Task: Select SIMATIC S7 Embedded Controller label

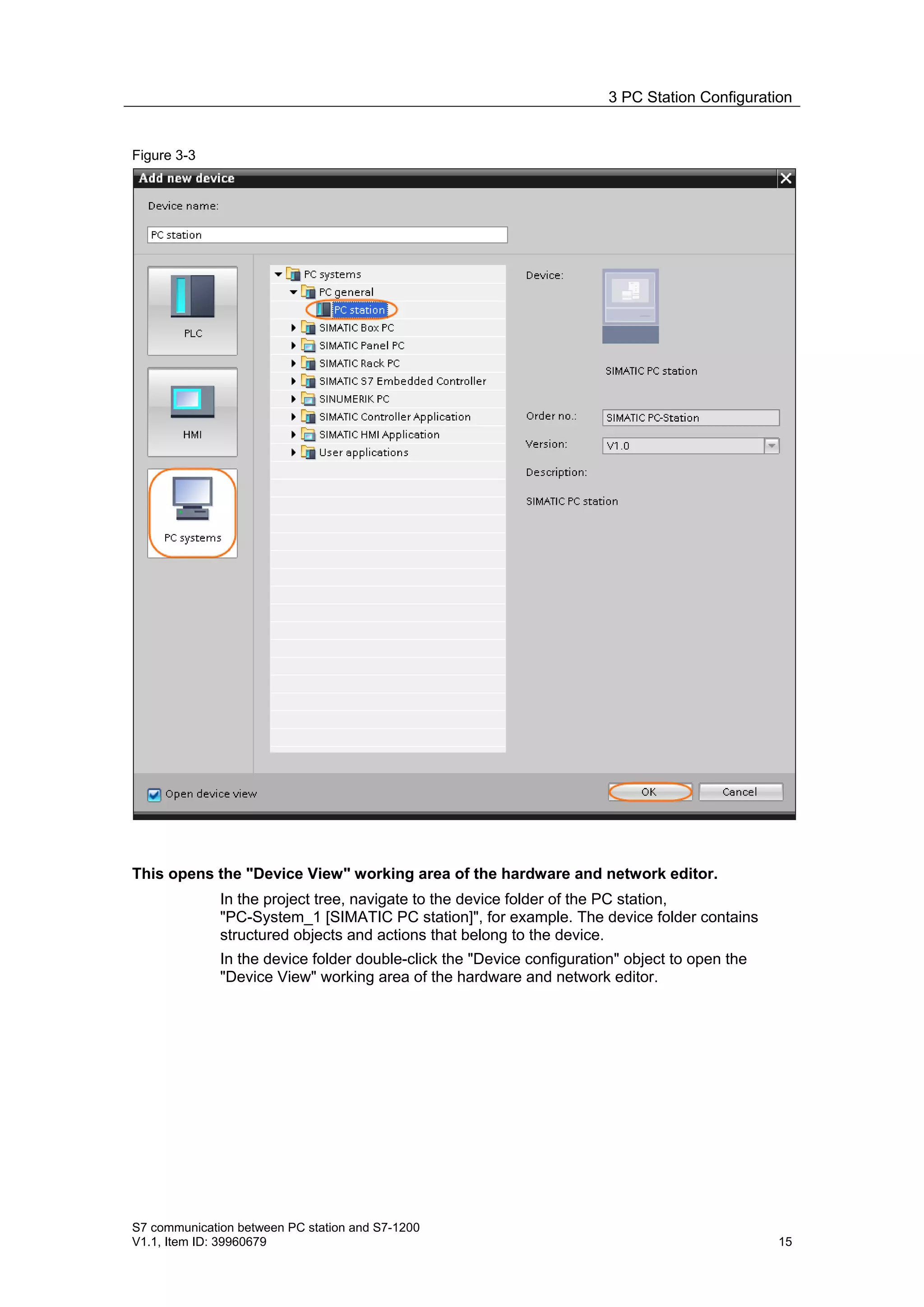Action: pos(402,381)
